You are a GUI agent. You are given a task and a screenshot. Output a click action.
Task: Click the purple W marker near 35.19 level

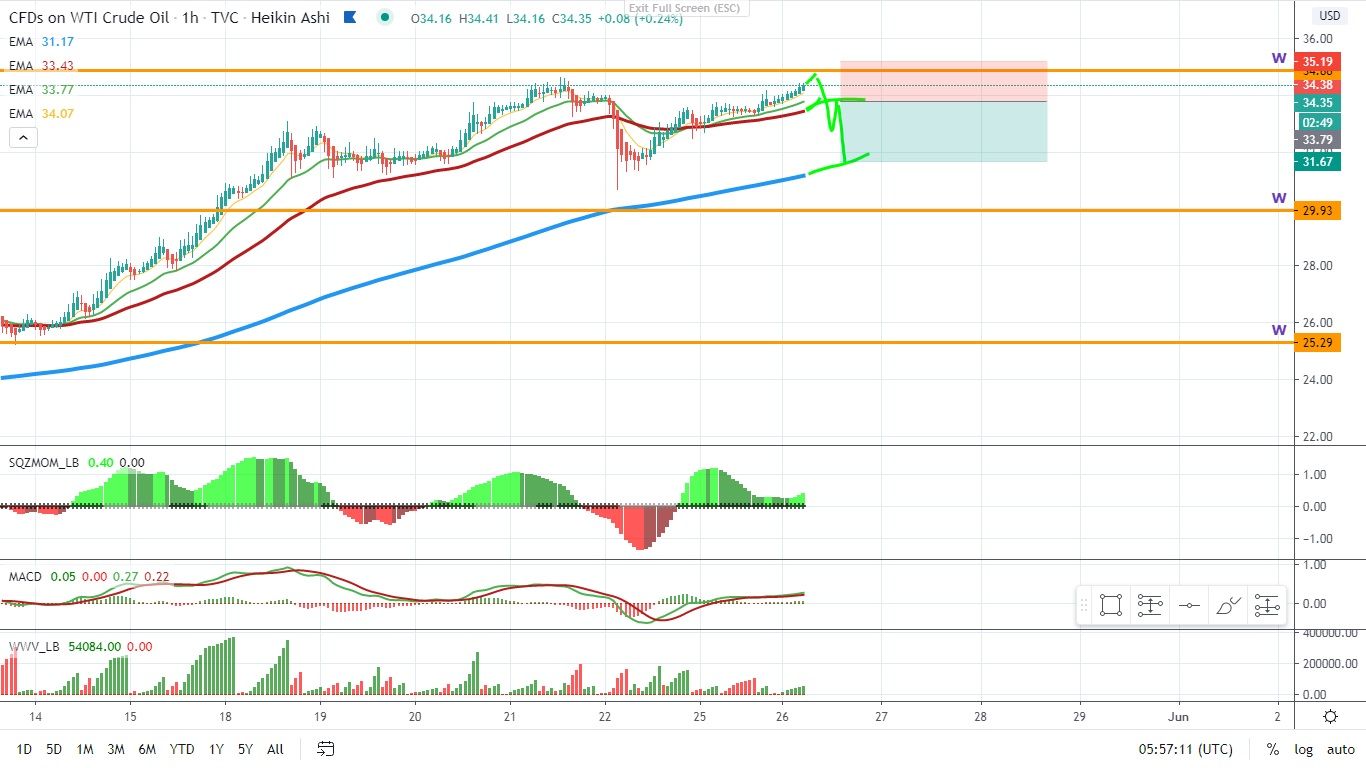1278,58
